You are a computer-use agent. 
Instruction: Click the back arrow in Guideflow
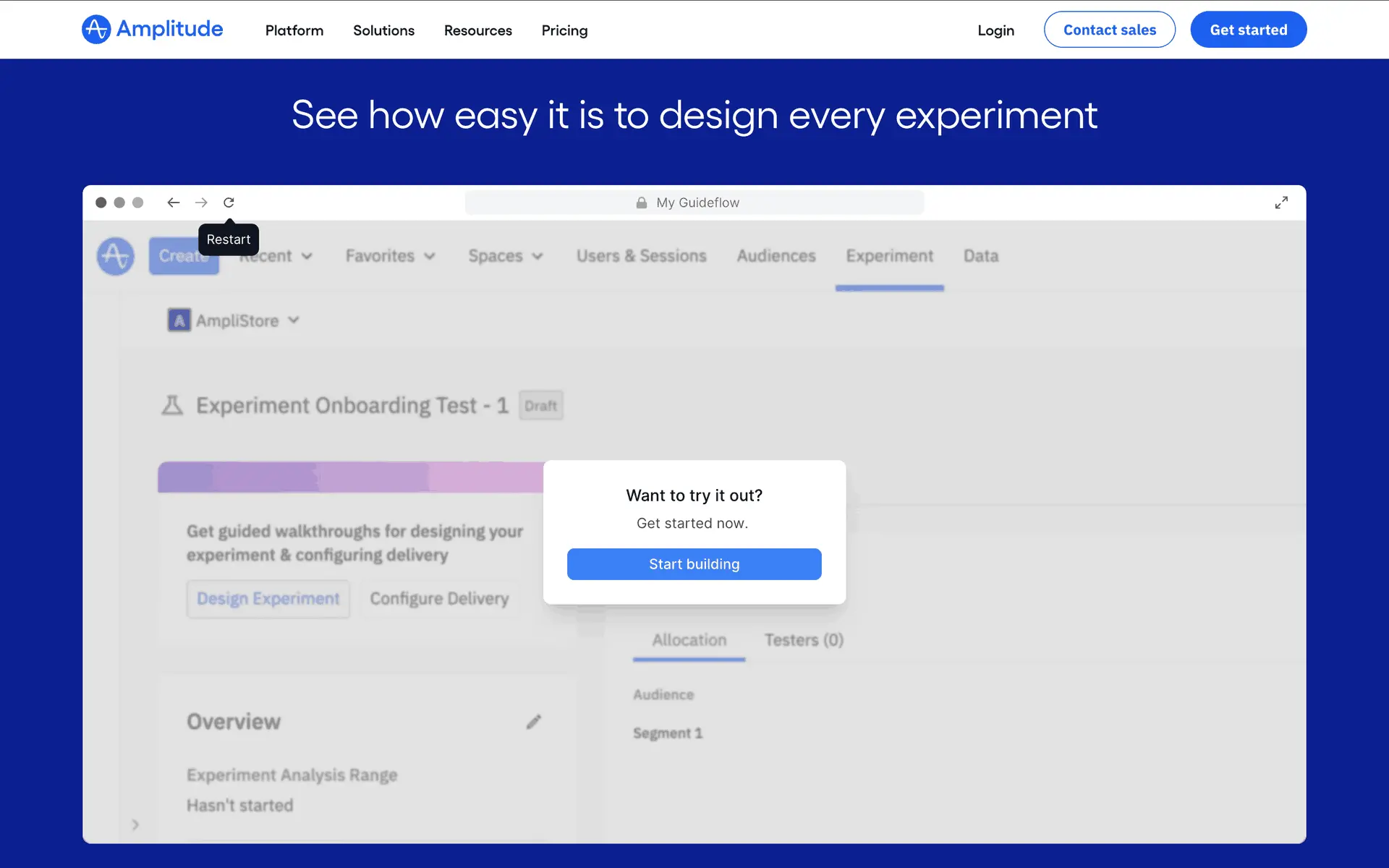174,203
